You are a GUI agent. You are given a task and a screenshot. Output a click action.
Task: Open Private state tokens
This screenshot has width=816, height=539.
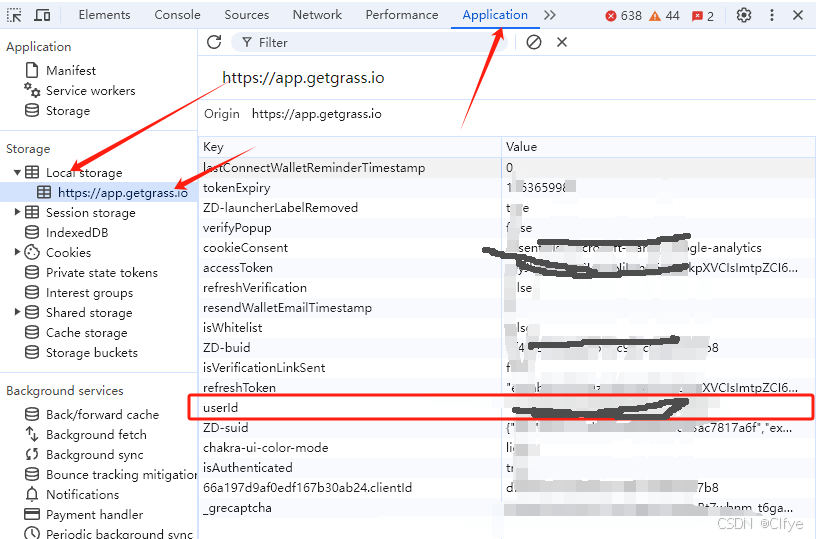[x=101, y=273]
